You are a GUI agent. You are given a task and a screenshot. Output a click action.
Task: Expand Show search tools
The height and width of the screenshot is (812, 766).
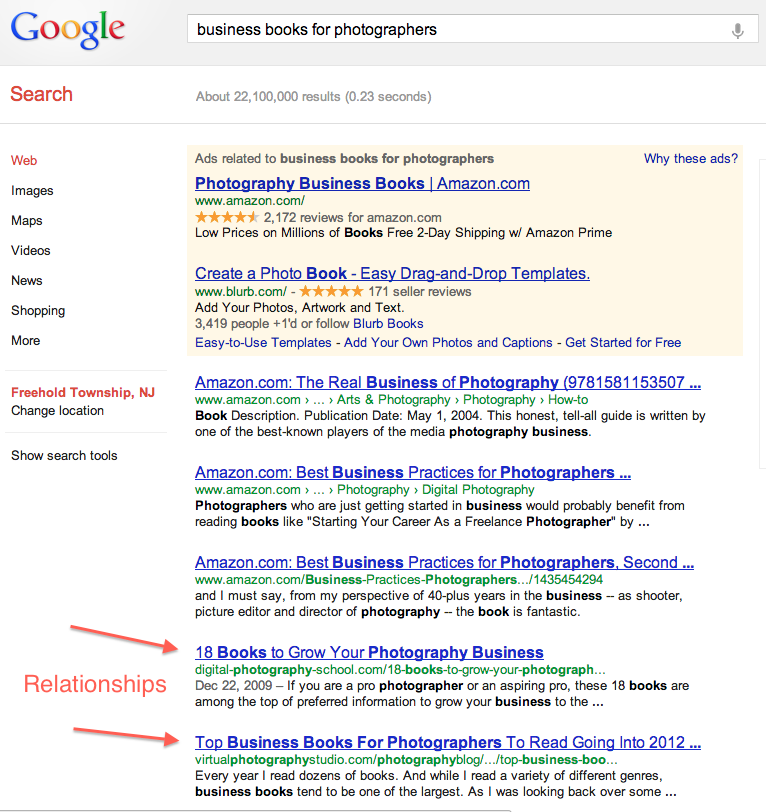point(64,456)
